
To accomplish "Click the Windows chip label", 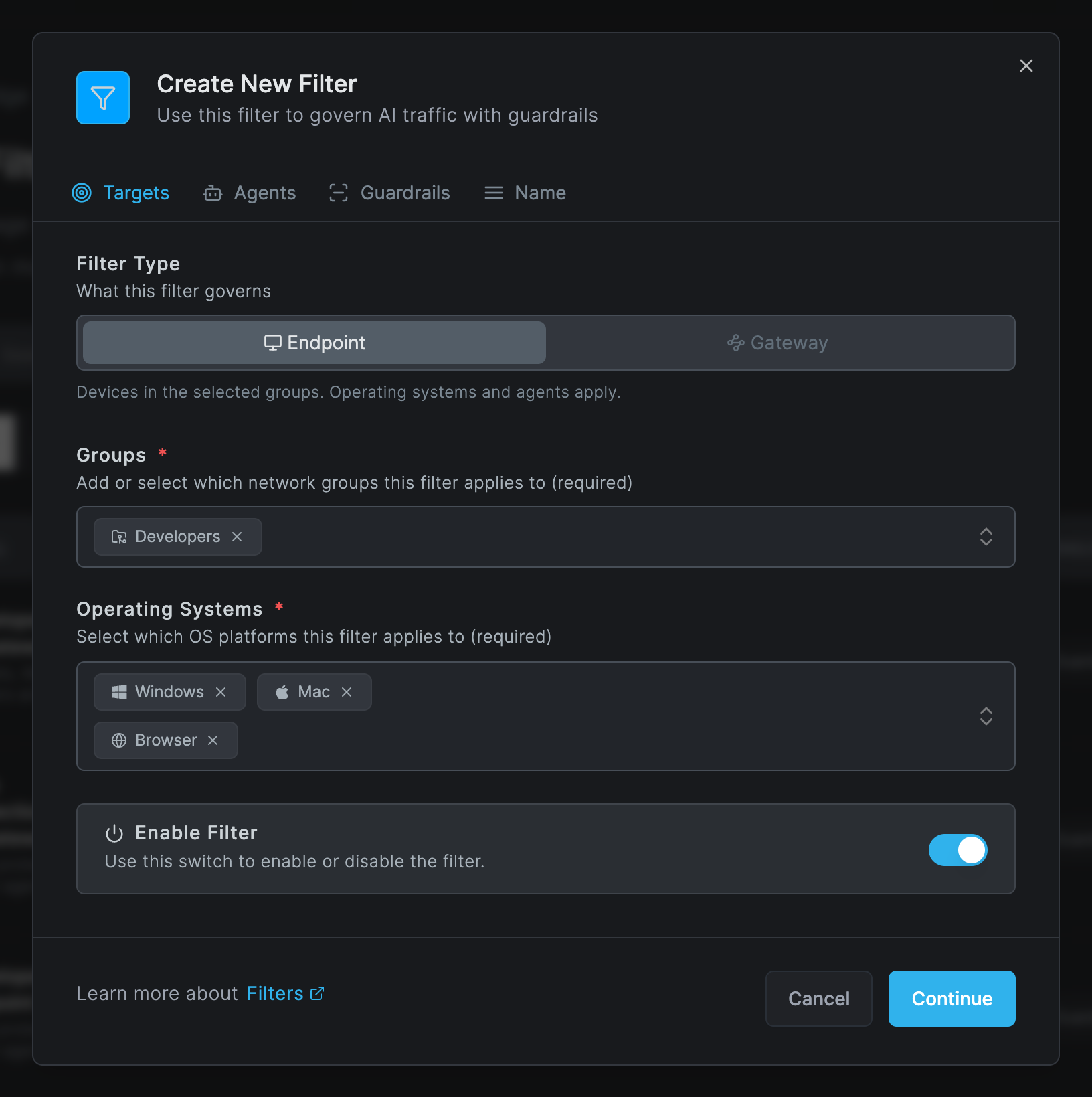I will point(169,692).
